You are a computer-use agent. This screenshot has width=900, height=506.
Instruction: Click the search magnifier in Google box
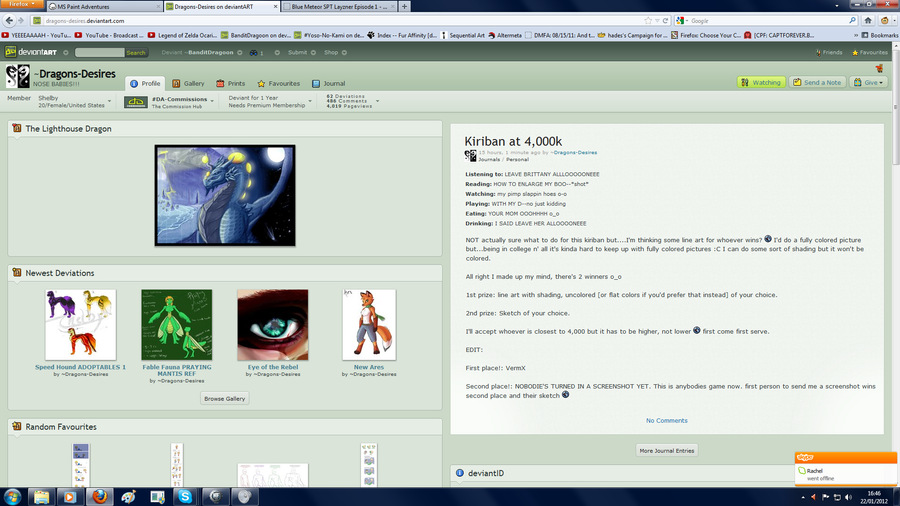(x=852, y=21)
